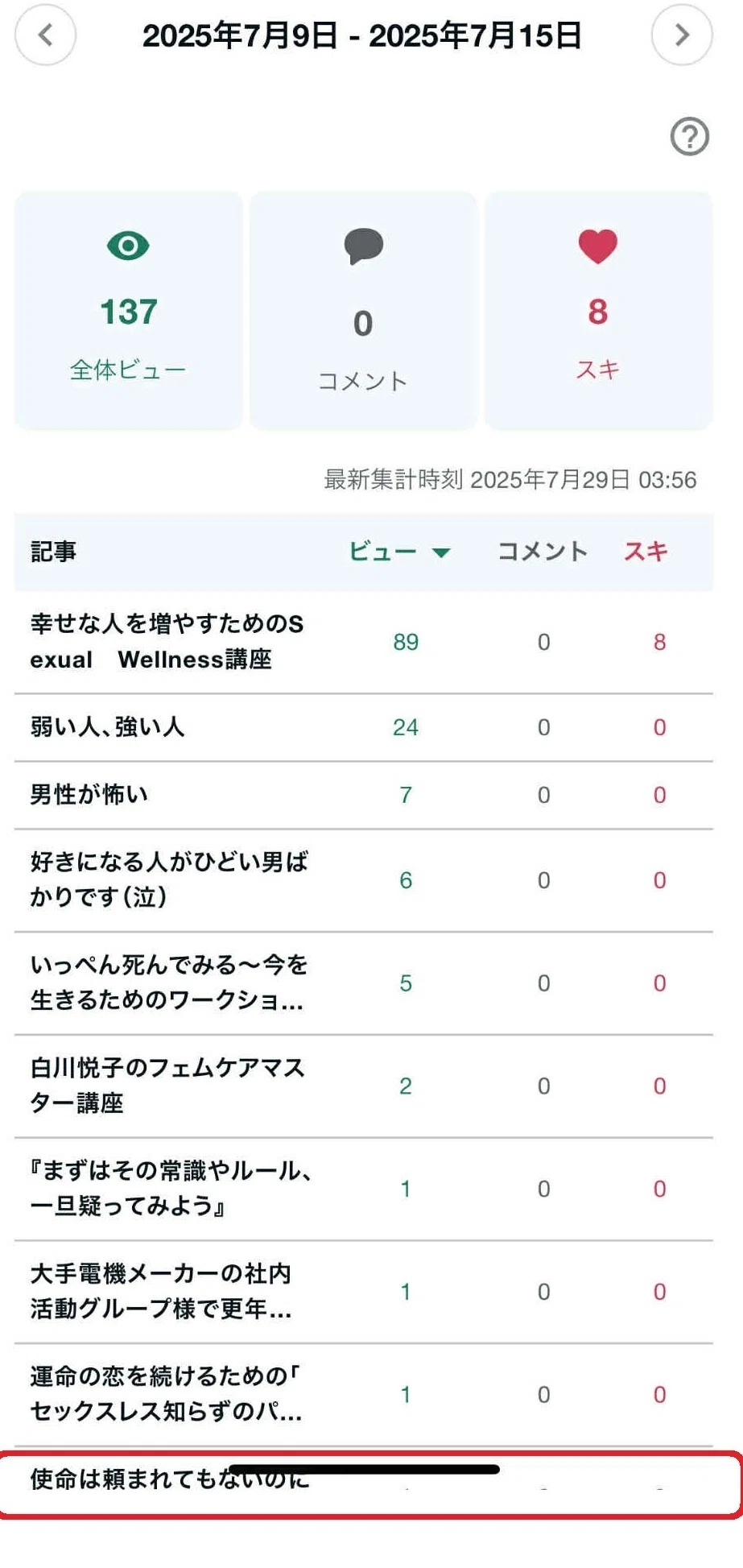Image resolution: width=743 pixels, height=1568 pixels.
Task: Select the 全体ビュー 137 summary card
Action: point(129,311)
